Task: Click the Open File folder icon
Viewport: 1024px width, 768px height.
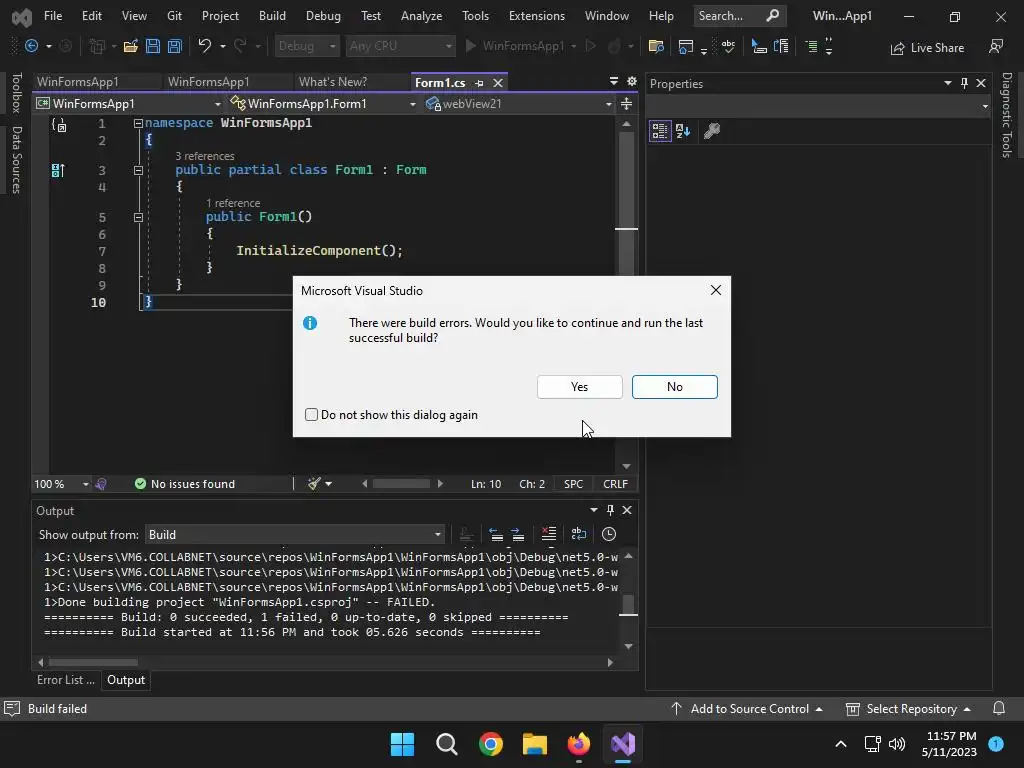Action: (x=131, y=46)
